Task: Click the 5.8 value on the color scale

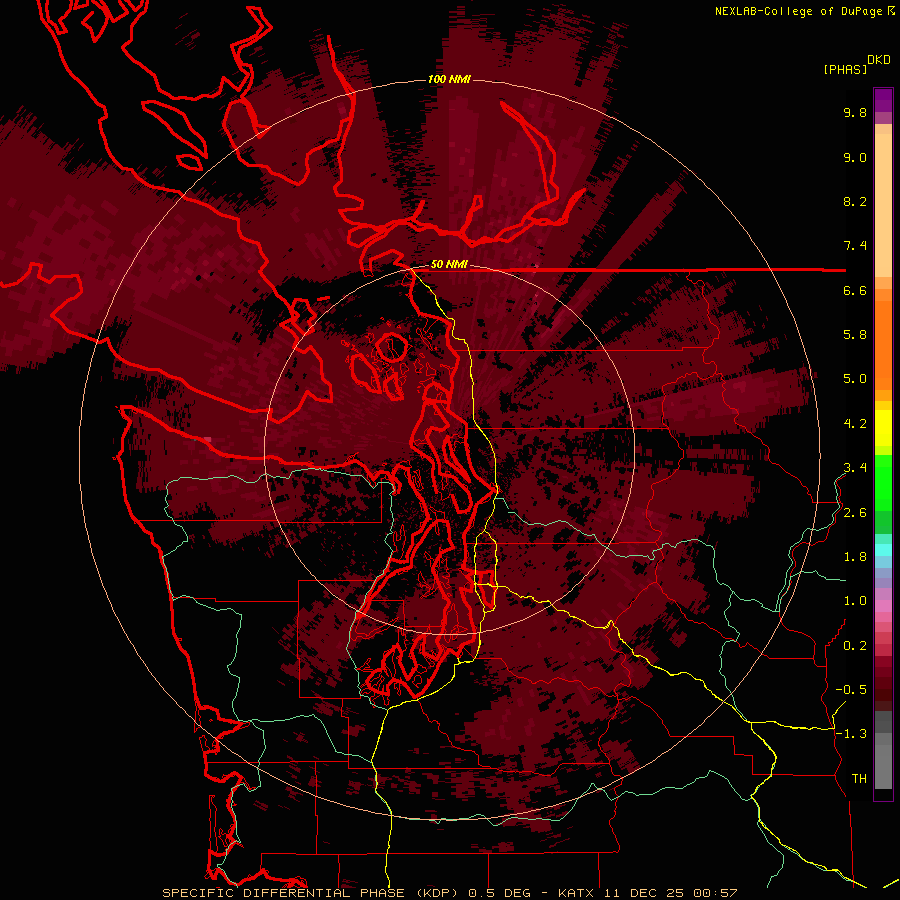Action: pos(855,335)
